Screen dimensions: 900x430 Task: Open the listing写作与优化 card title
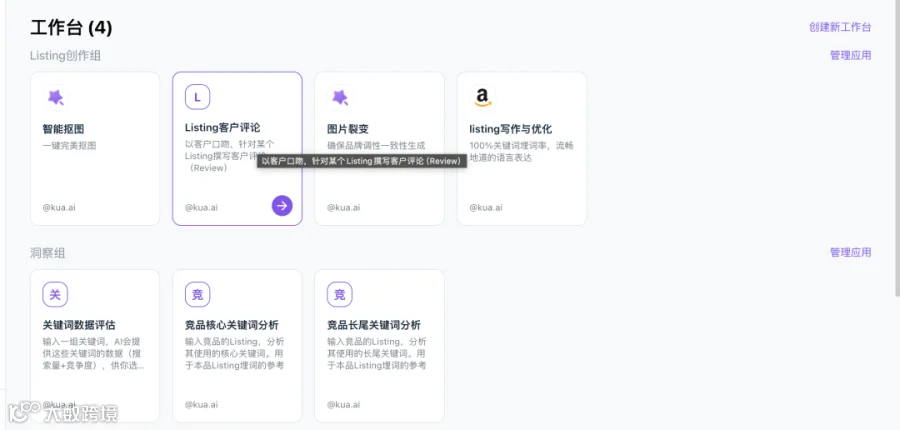tap(510, 129)
